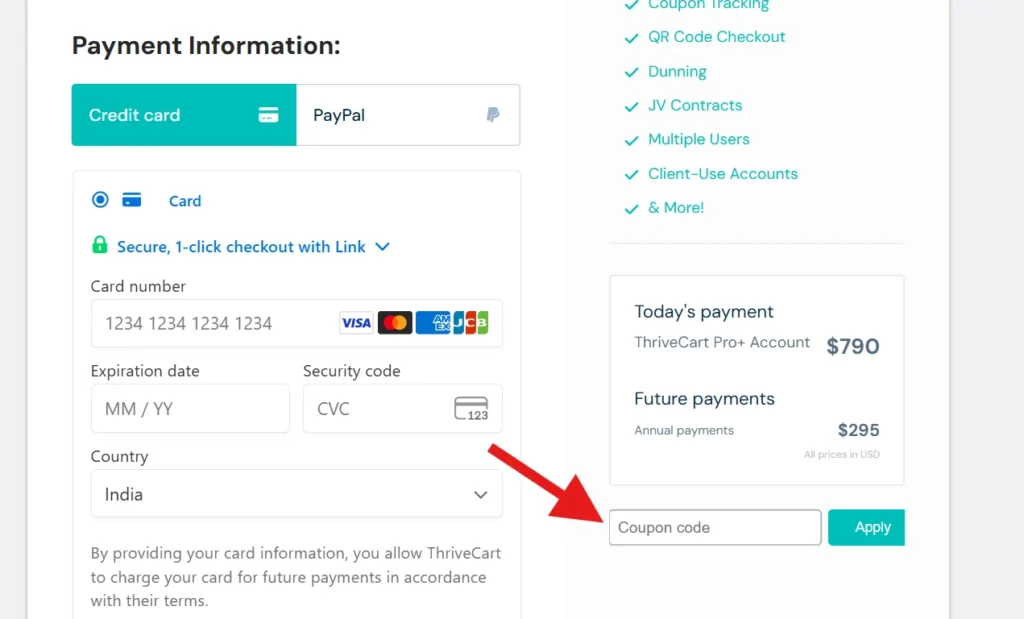Open the Country dropdown showing India

[296, 493]
